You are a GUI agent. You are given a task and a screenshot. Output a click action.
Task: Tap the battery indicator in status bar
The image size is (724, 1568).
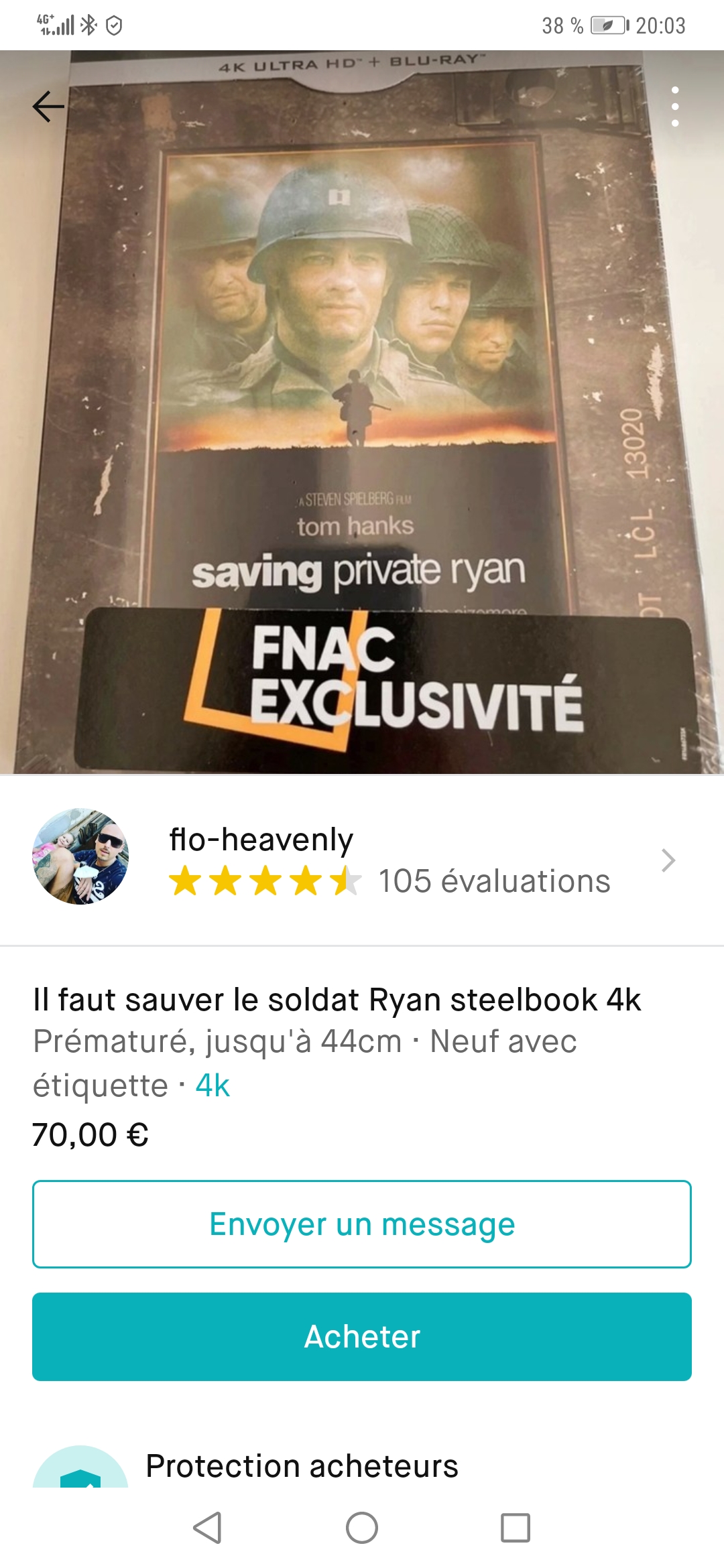pos(610,25)
